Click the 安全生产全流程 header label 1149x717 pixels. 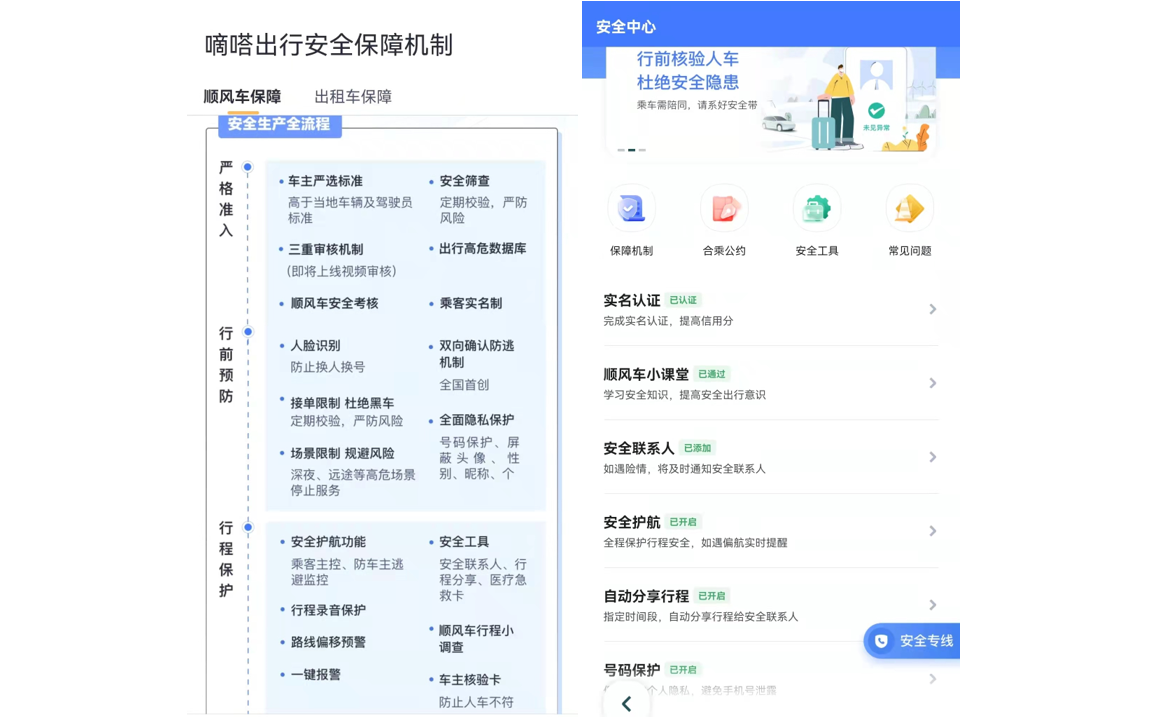pyautogui.click(x=279, y=124)
